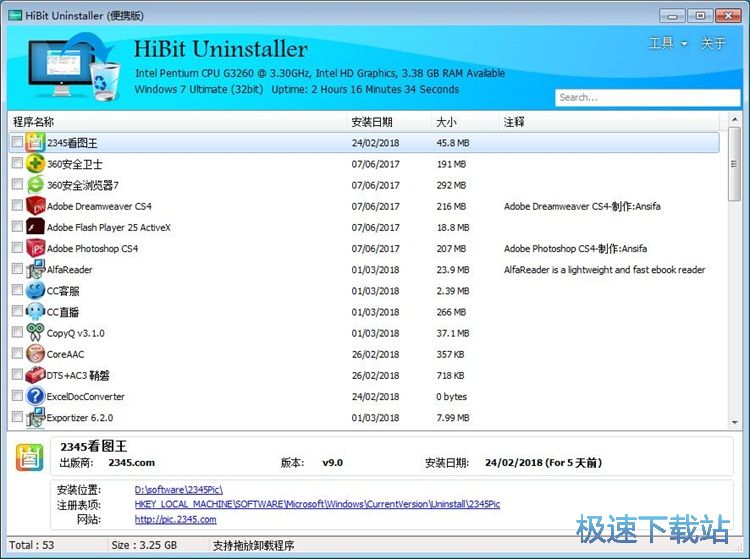Click the vertical scrollbar thumb

734,164
